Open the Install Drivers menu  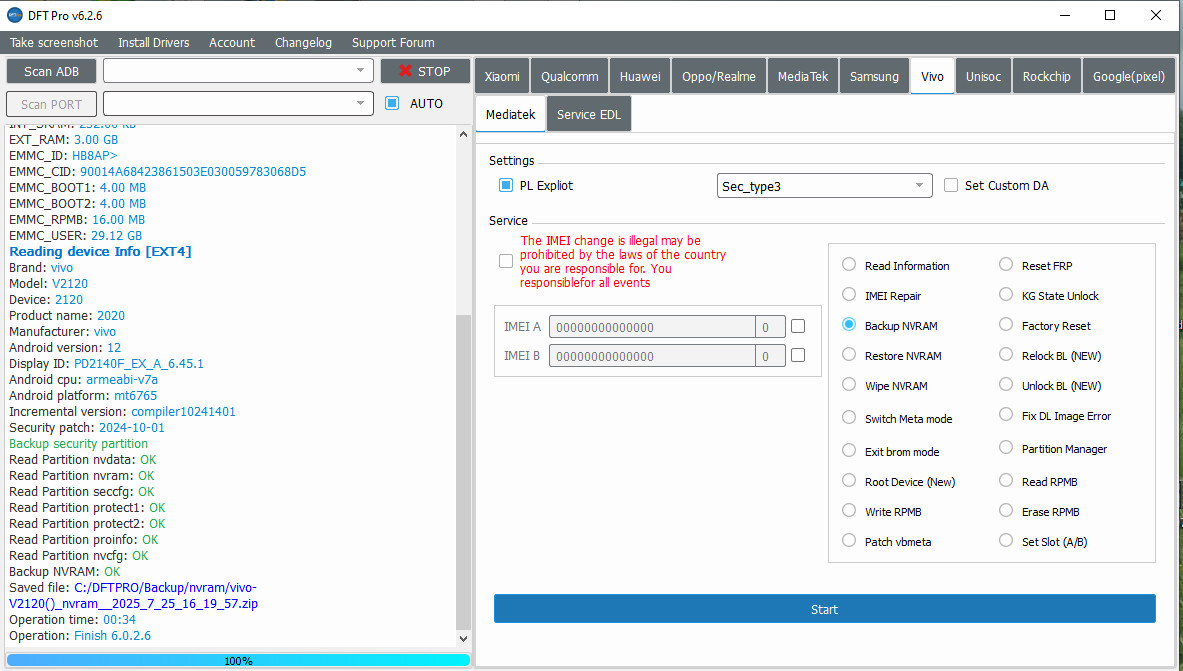coord(153,43)
